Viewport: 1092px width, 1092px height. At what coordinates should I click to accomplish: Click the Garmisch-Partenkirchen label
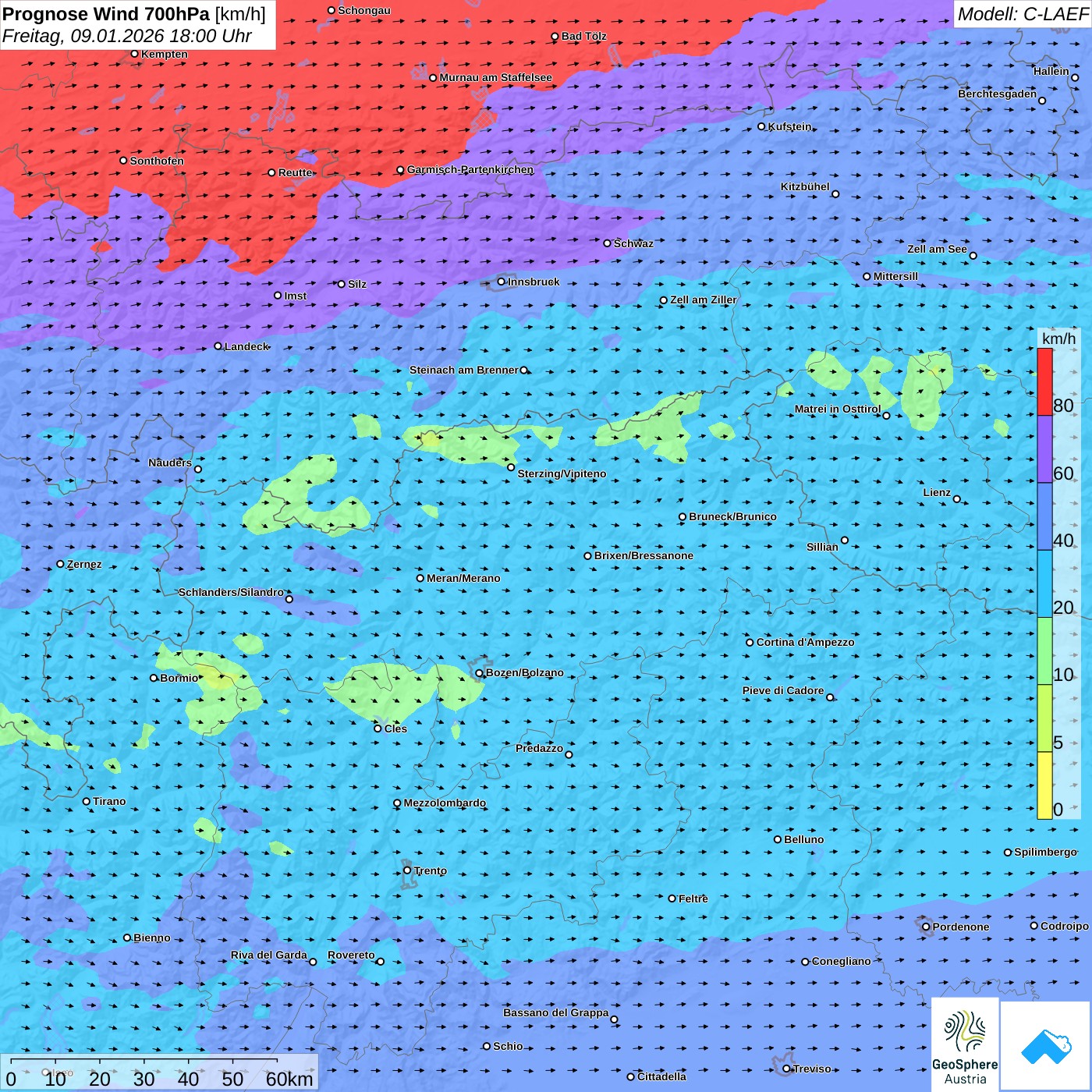click(x=470, y=169)
